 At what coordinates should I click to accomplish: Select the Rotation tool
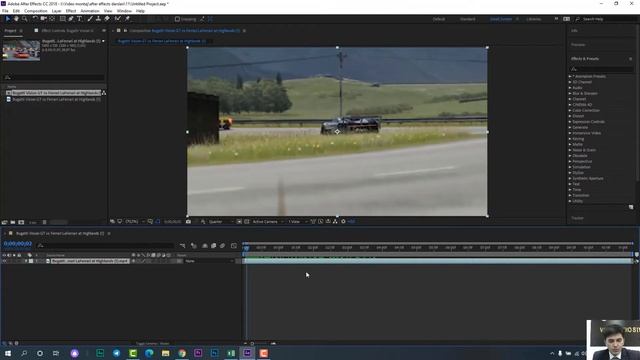[x=35, y=19]
